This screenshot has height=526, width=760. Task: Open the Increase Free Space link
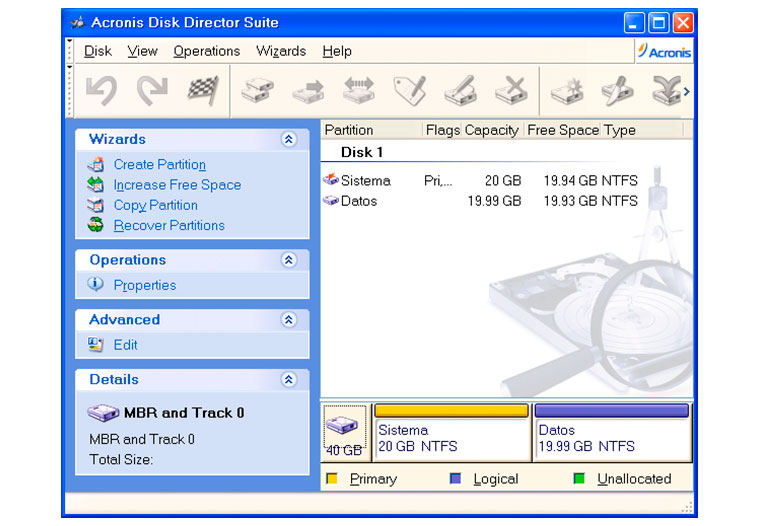pyautogui.click(x=177, y=185)
